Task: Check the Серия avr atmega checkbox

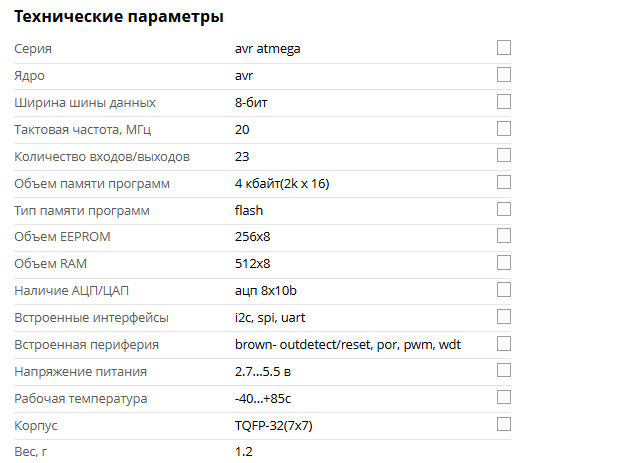Action: (x=504, y=48)
